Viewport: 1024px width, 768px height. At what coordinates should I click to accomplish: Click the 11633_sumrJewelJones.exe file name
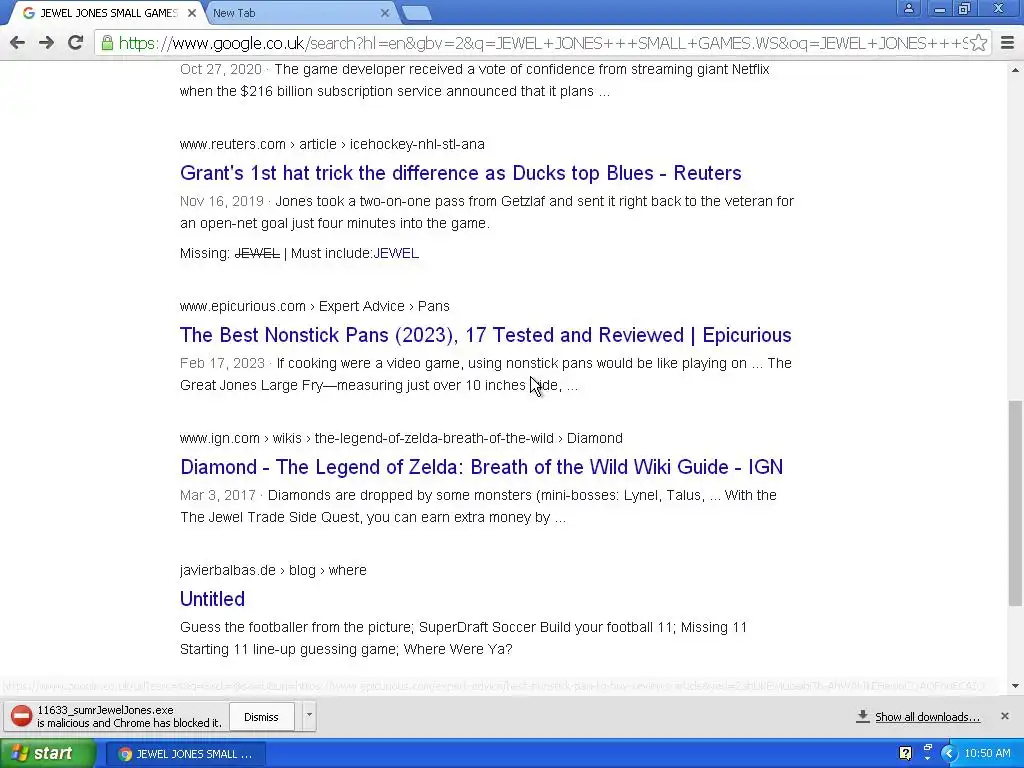tap(105, 710)
